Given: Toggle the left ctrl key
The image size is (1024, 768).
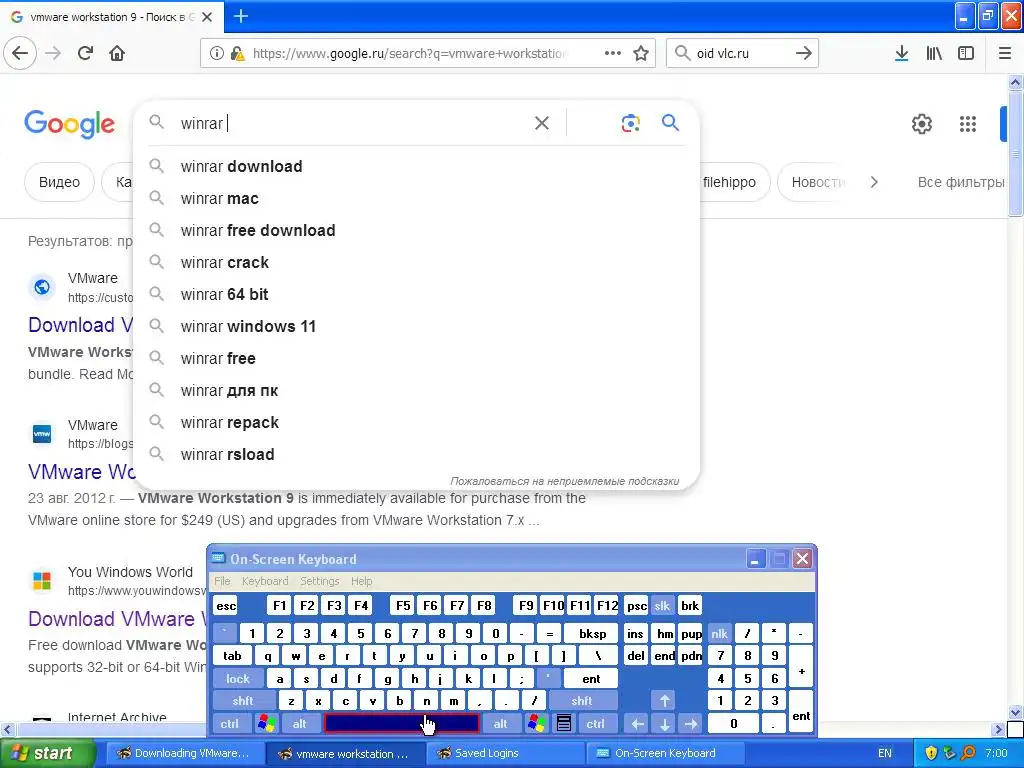Looking at the screenshot, I should click(x=229, y=724).
